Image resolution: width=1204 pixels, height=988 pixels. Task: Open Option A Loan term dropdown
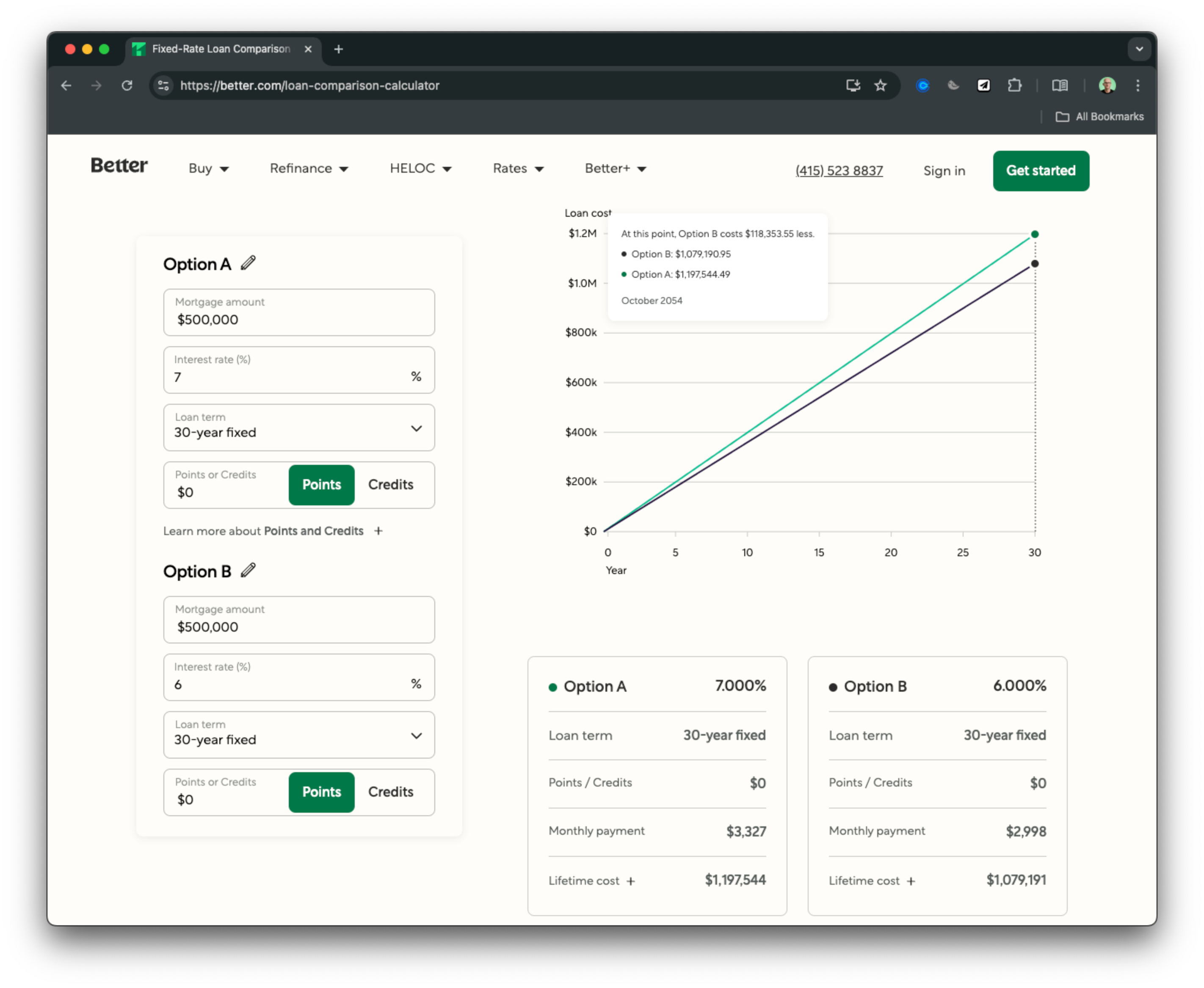[299, 428]
